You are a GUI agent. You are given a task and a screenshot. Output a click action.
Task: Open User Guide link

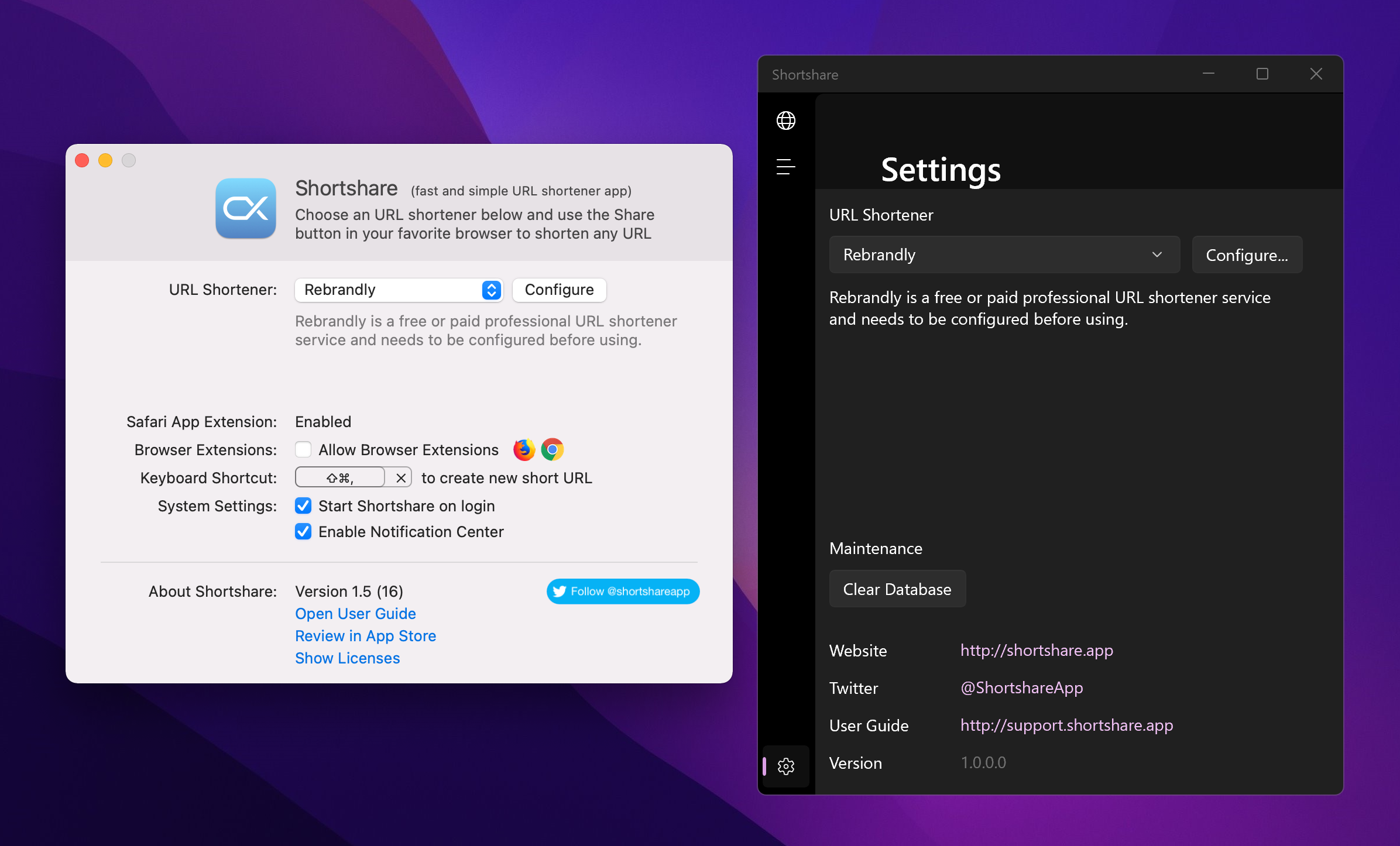(x=355, y=614)
